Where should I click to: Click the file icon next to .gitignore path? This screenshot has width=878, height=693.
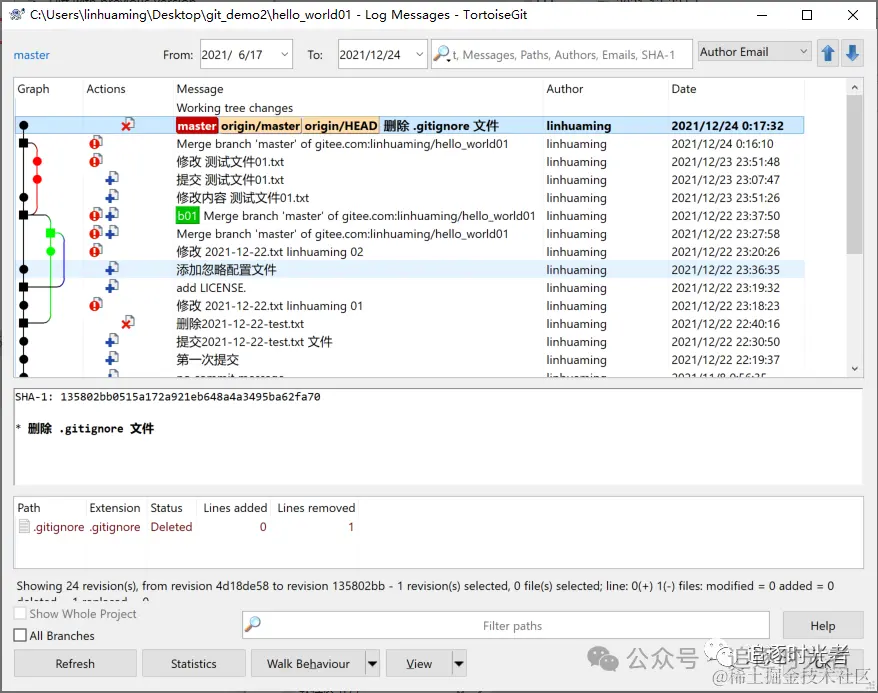(x=24, y=526)
